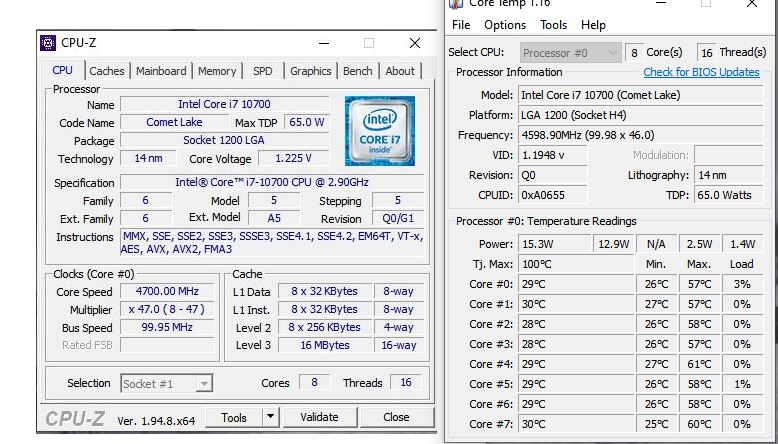Click the Max TDP value 65.0 W
This screenshot has height=444, width=778.
[307, 122]
